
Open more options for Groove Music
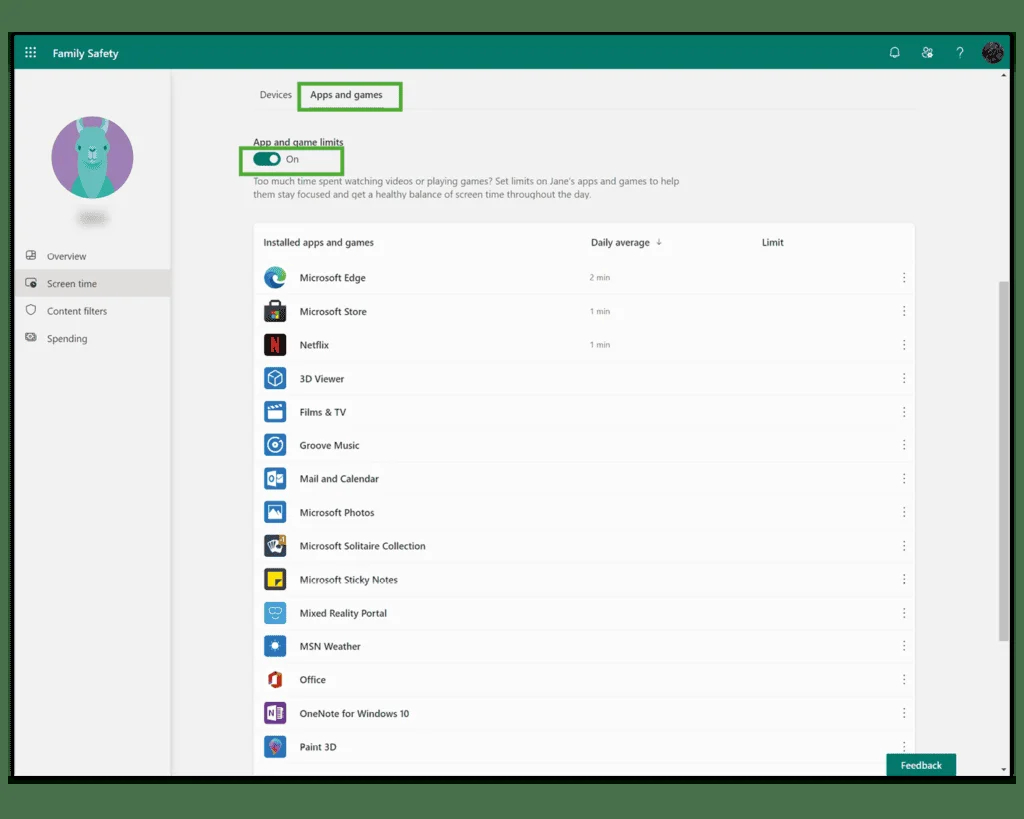904,445
